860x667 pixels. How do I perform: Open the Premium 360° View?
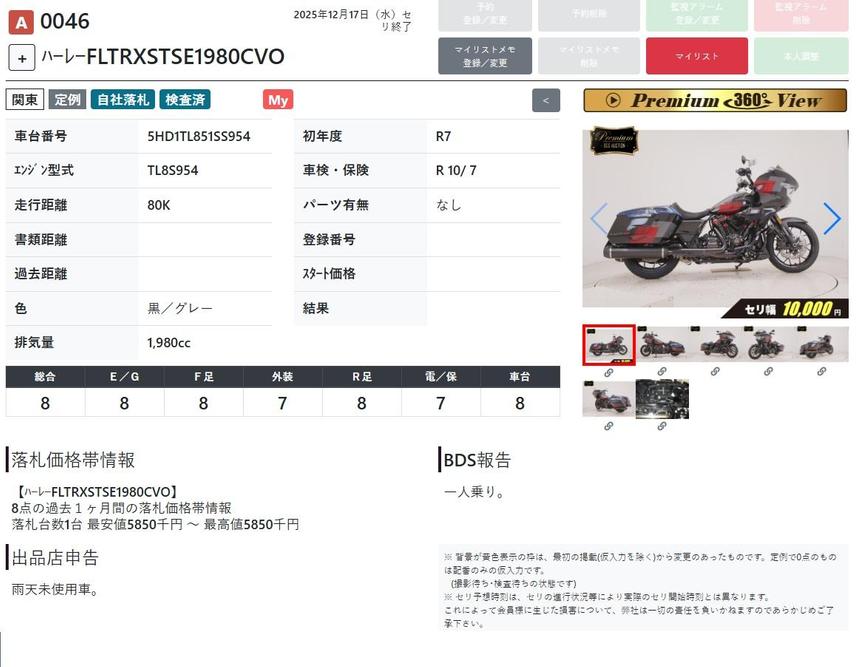coord(715,100)
